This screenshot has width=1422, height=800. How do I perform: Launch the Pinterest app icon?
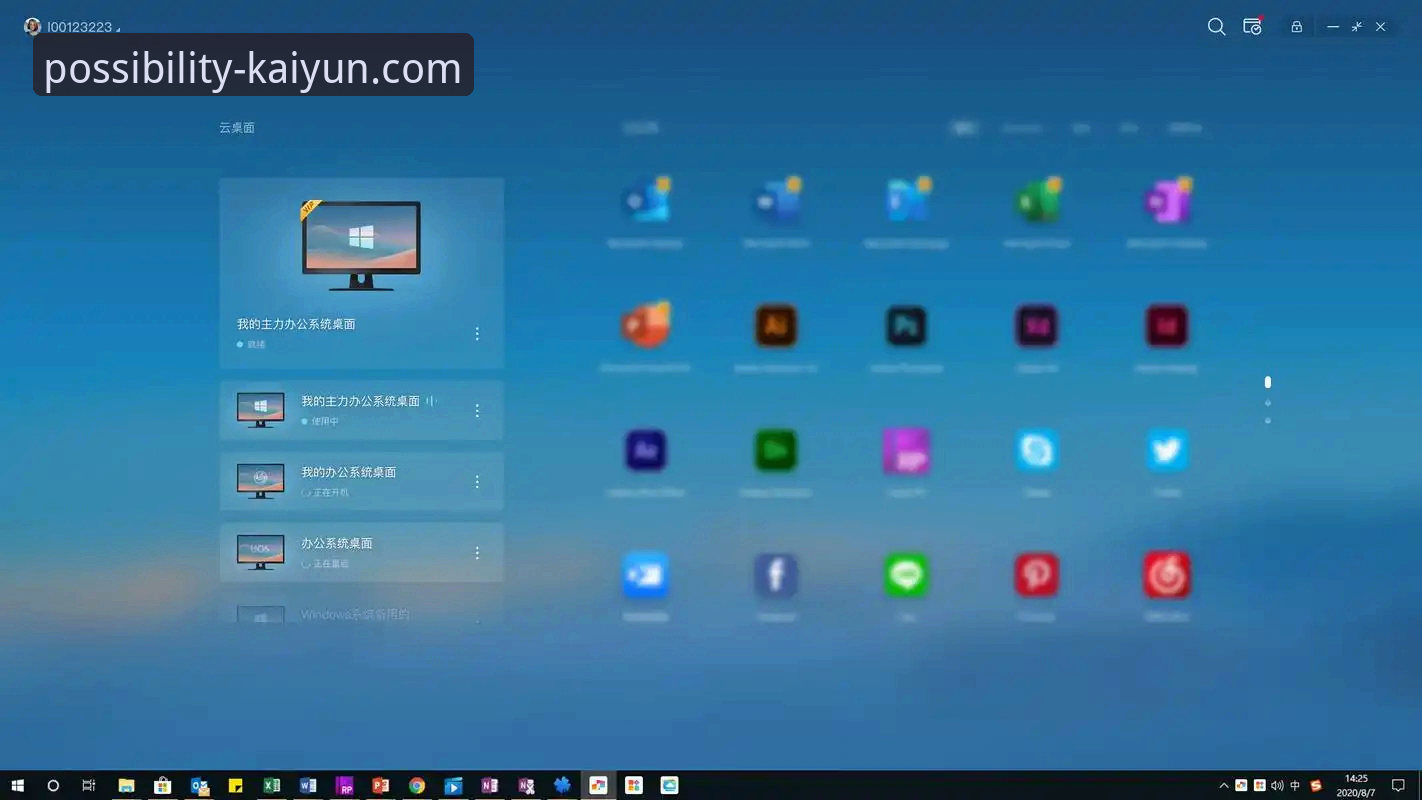click(x=1036, y=575)
